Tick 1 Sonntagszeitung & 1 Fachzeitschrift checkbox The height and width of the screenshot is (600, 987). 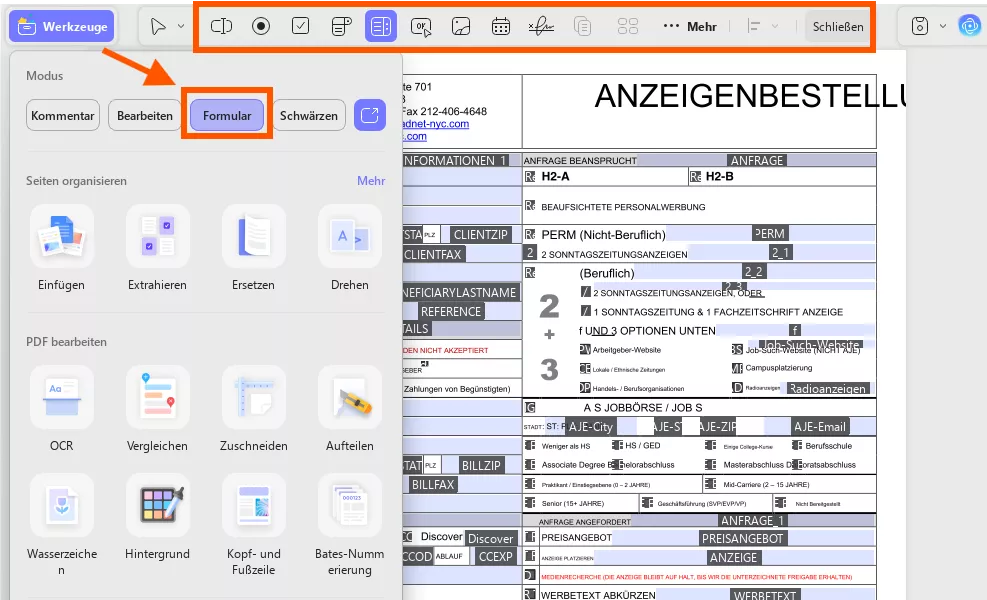[x=585, y=311]
